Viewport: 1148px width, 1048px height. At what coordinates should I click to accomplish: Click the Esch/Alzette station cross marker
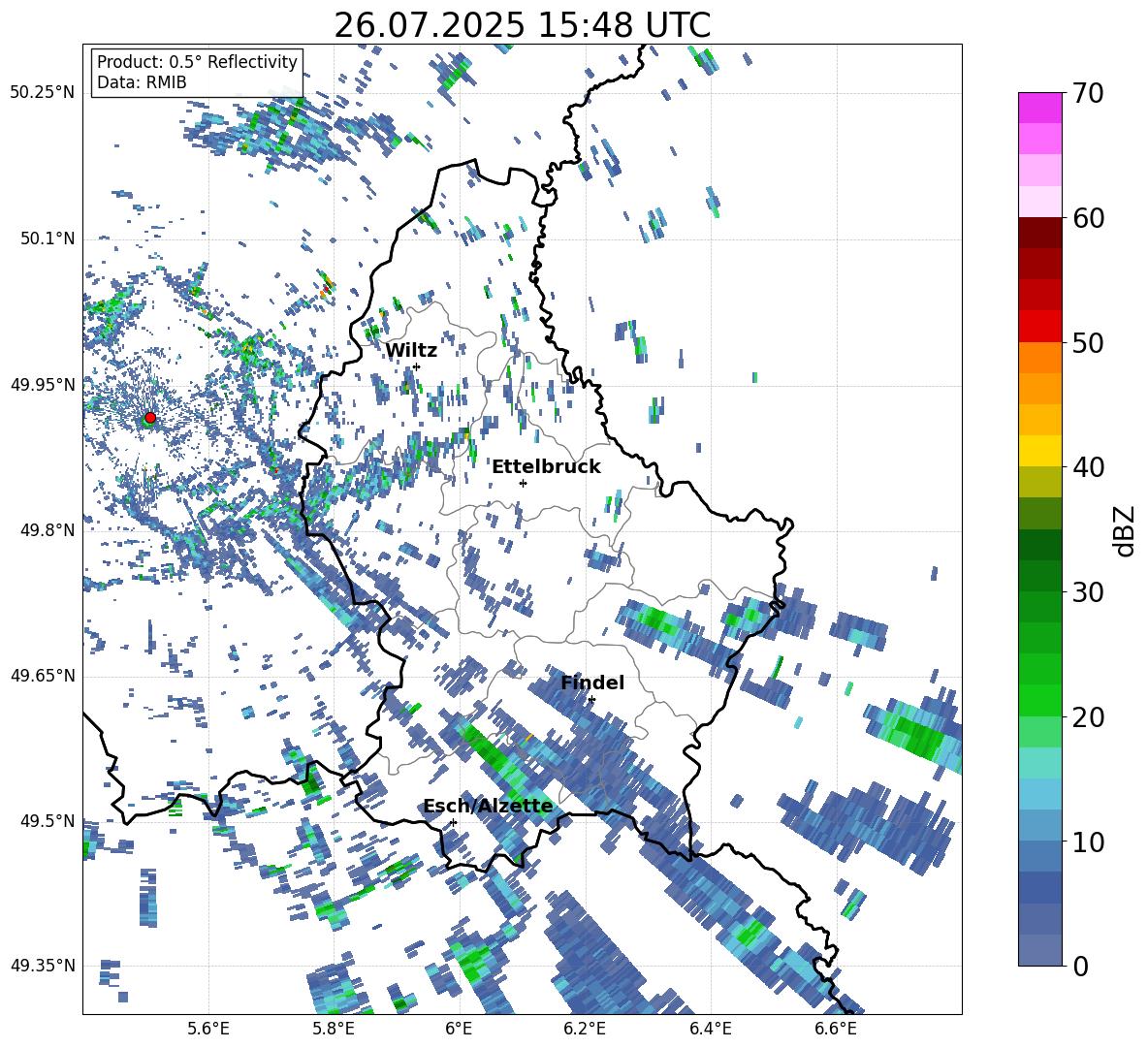pos(453,822)
